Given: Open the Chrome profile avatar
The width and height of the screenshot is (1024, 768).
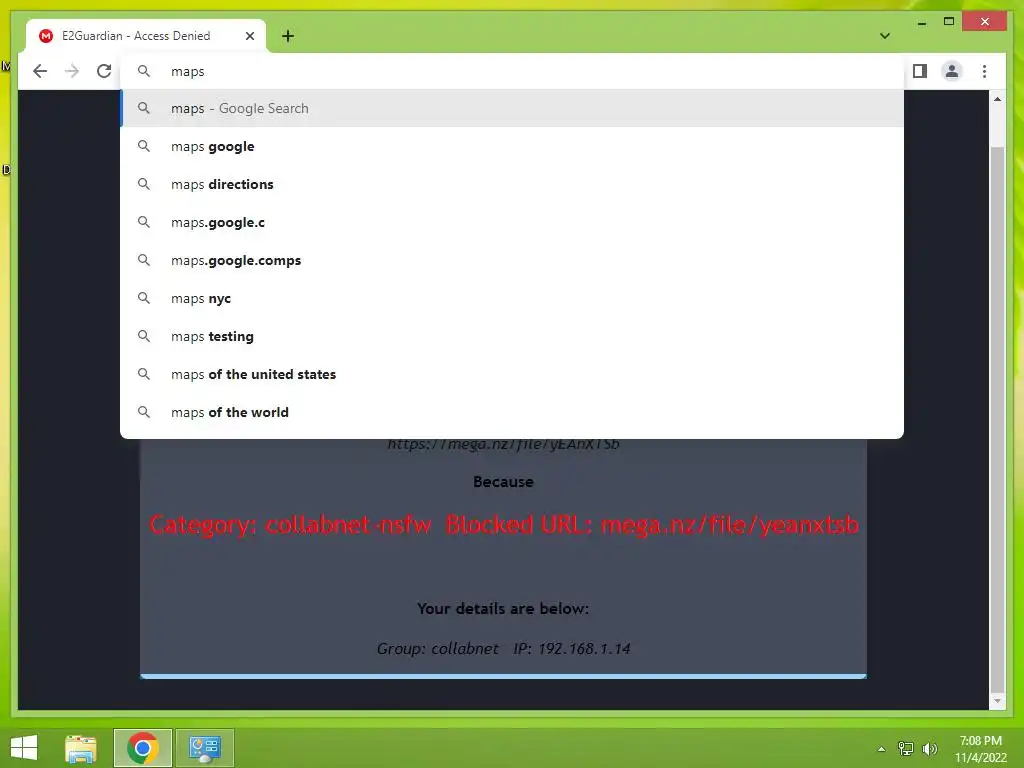Looking at the screenshot, I should [952, 71].
